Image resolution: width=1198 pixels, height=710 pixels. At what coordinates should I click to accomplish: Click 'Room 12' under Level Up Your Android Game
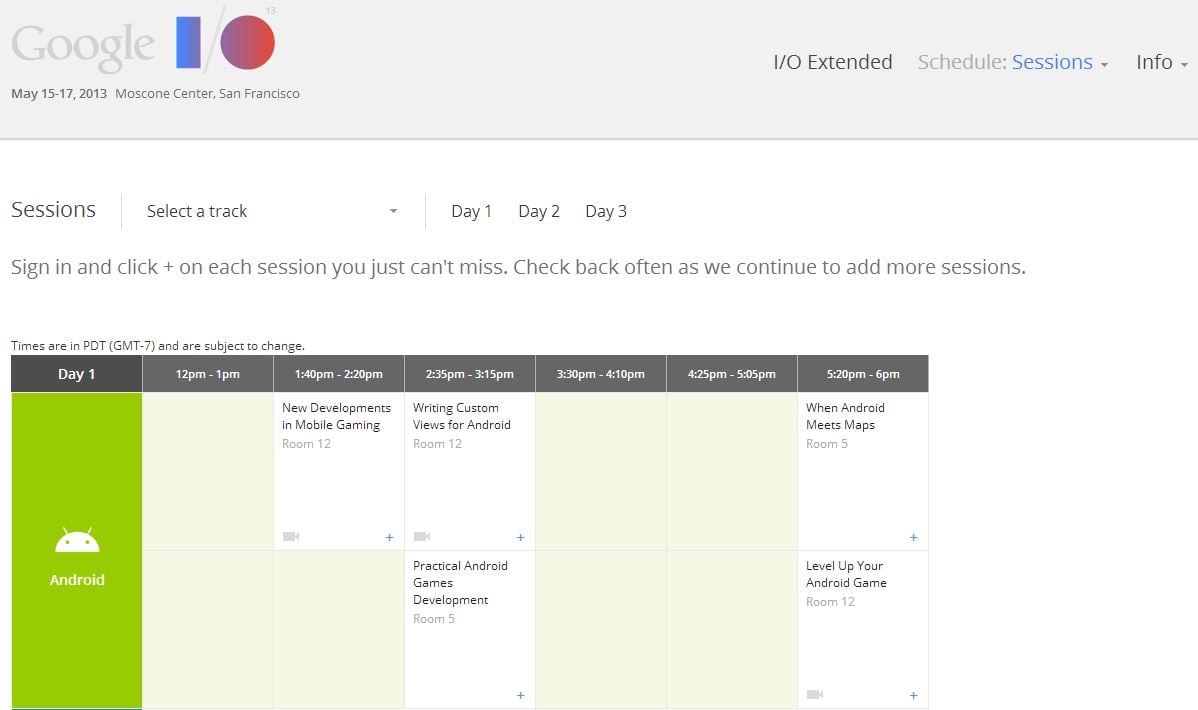[831, 602]
